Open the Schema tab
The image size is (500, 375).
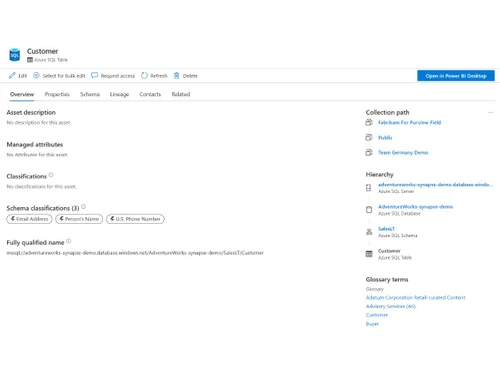[x=90, y=94]
